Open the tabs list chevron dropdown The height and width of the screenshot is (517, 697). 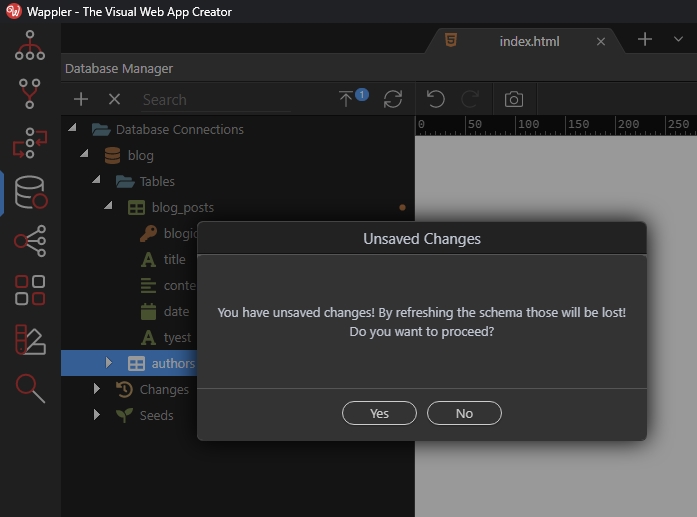(678, 39)
